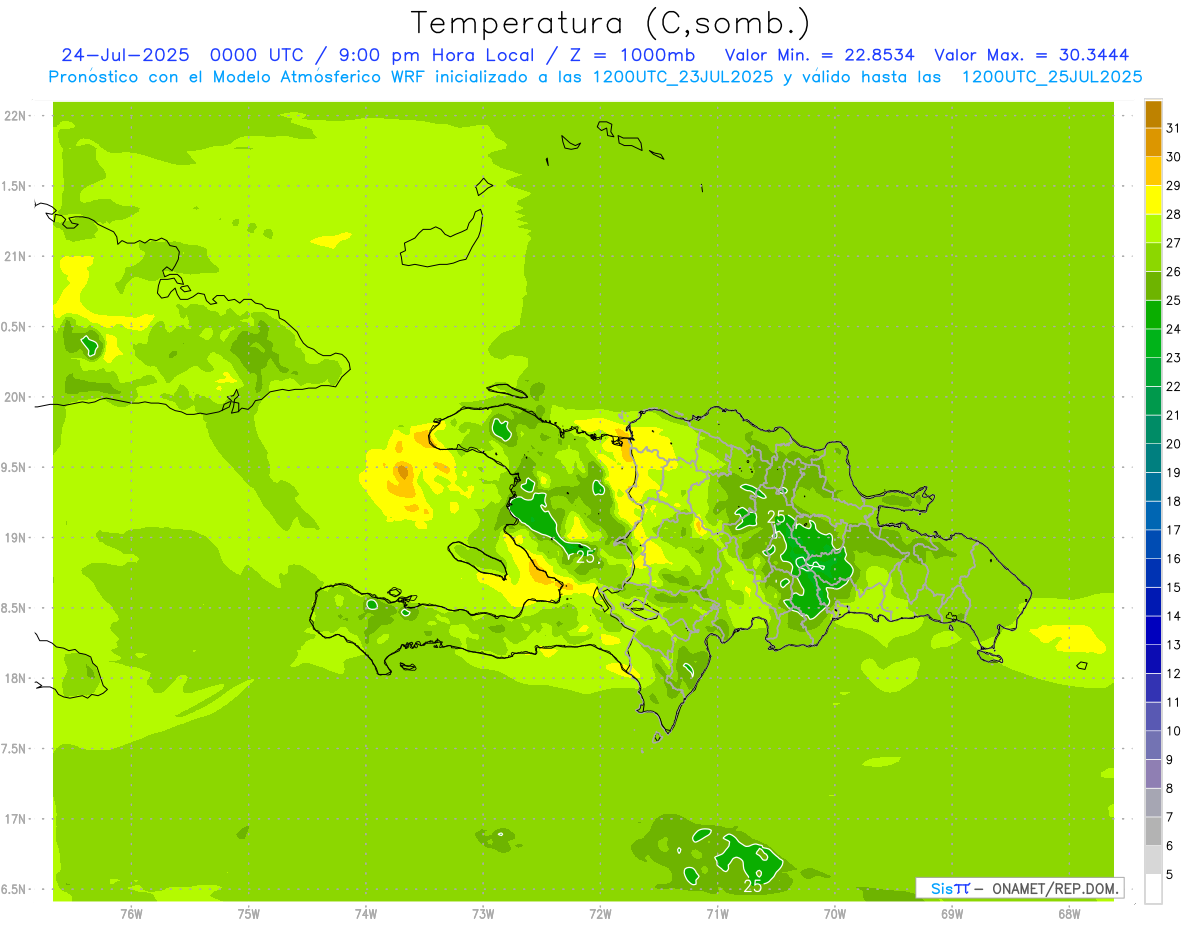Click the gray color bar segment between 6 and 7

[1153, 831]
